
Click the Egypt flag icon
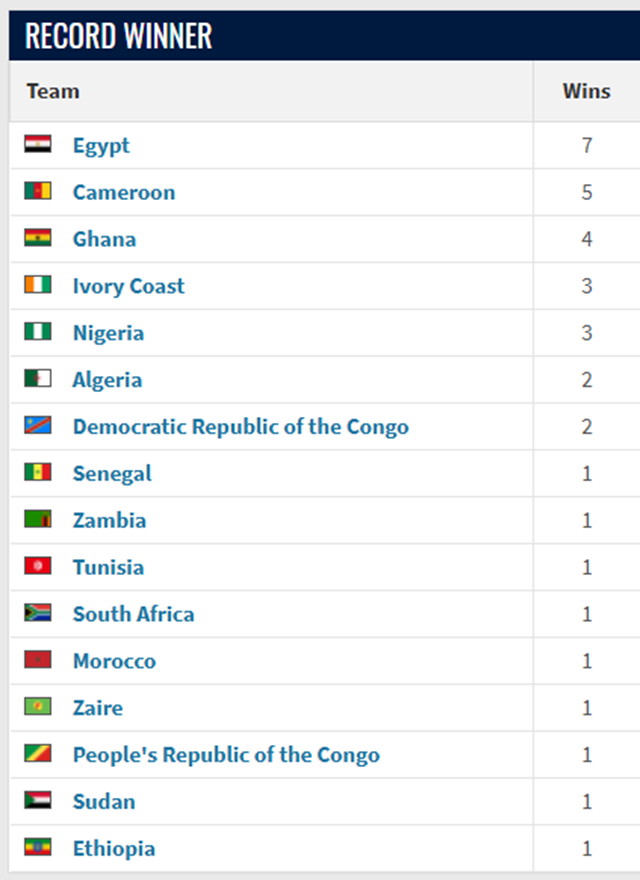pos(38,145)
